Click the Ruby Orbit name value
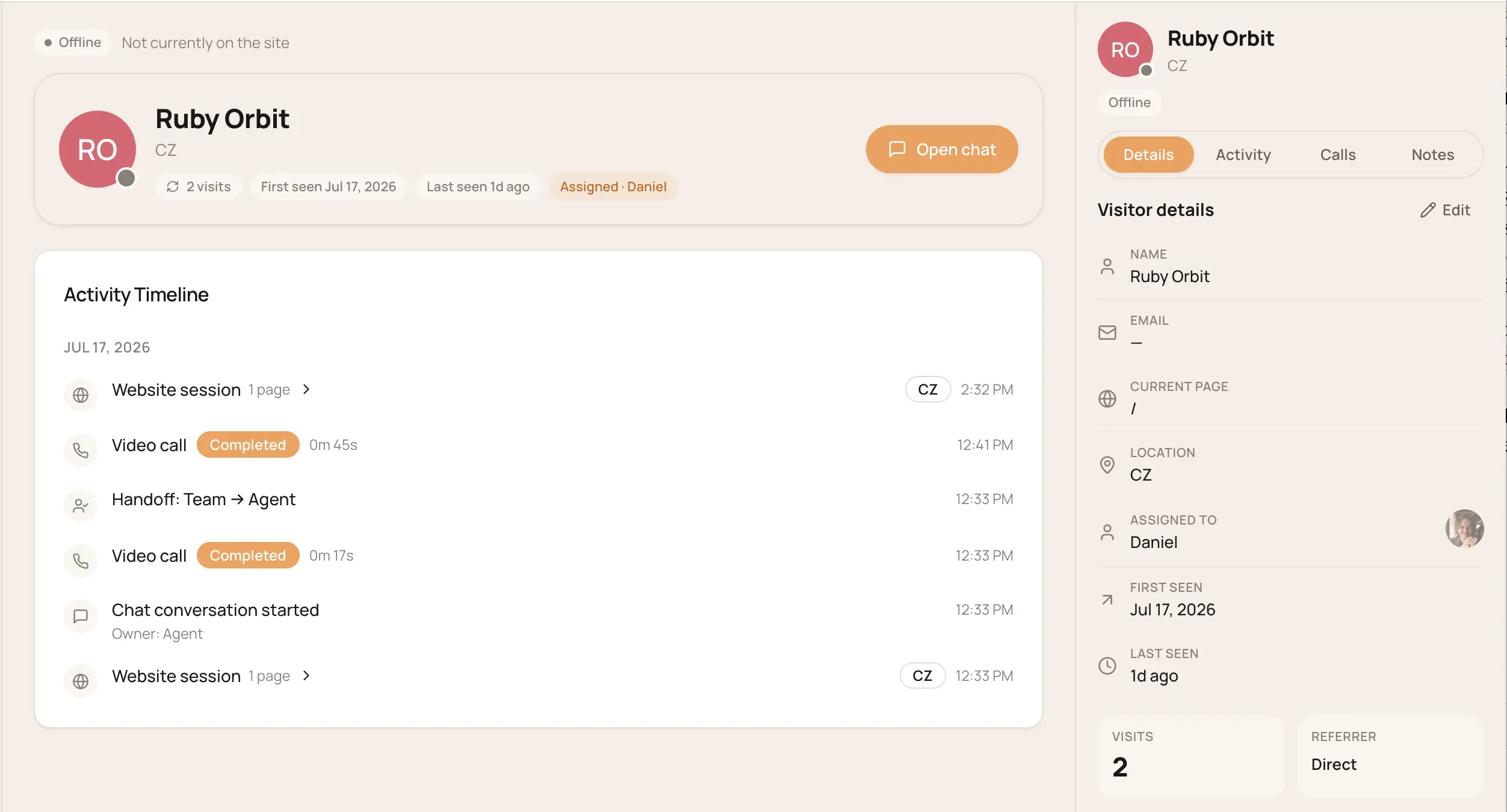This screenshot has height=812, width=1507. point(1169,276)
